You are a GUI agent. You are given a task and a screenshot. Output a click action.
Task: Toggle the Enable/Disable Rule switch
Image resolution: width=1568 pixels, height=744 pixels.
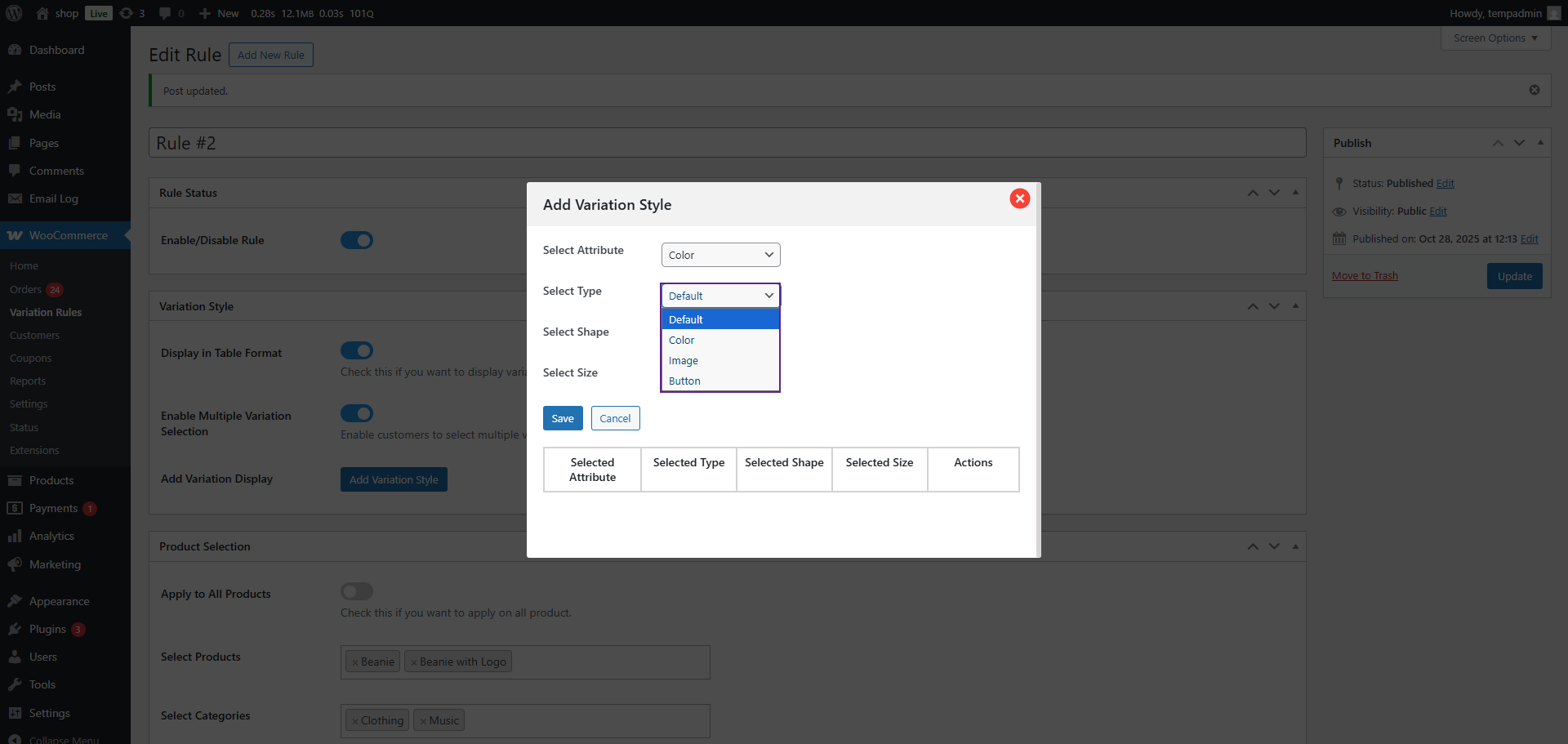click(357, 240)
